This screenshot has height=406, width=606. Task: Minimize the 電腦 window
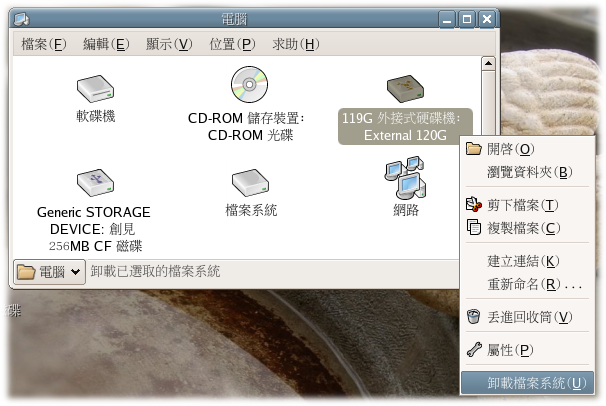point(447,19)
